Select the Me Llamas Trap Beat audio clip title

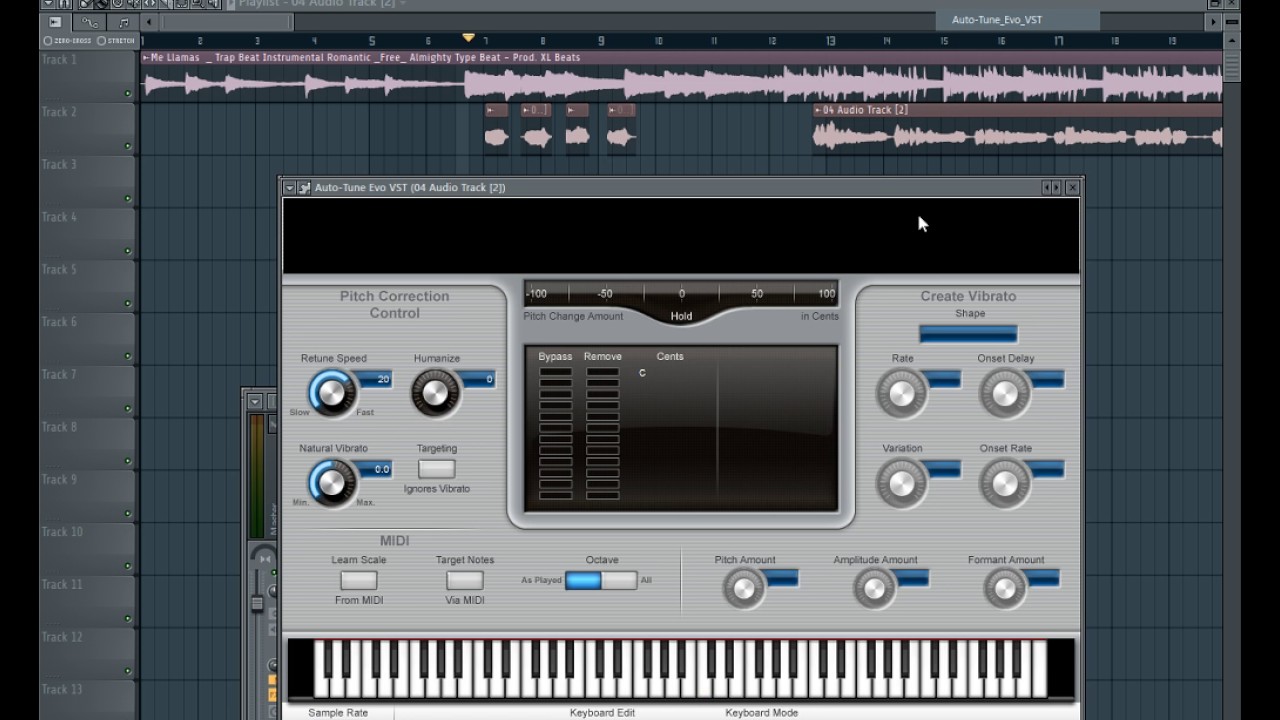click(365, 58)
